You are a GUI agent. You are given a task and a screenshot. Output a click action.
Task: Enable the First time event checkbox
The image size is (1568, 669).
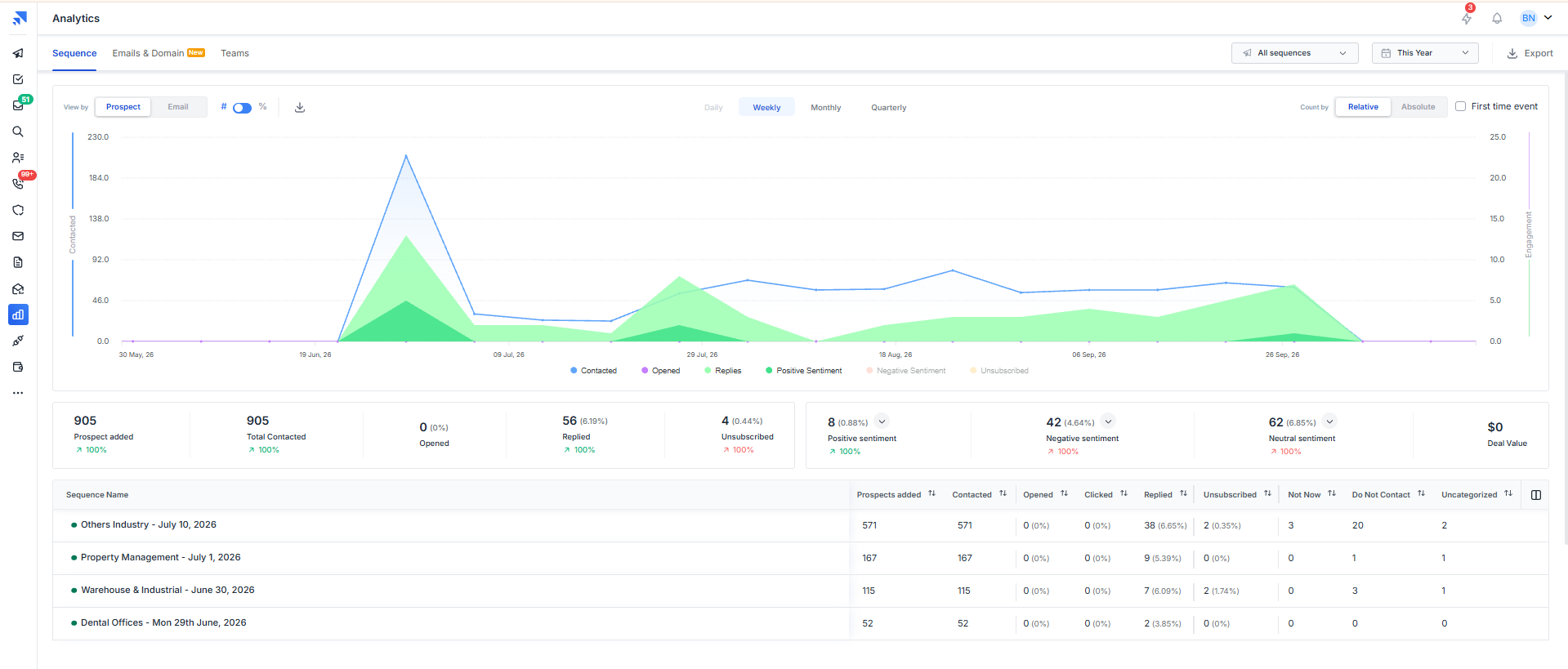tap(1460, 106)
